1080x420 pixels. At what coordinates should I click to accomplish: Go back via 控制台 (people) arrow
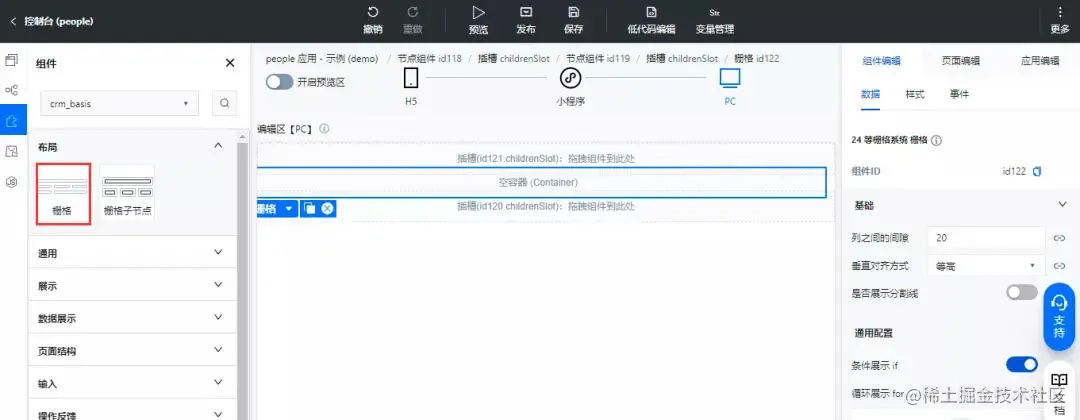13,21
